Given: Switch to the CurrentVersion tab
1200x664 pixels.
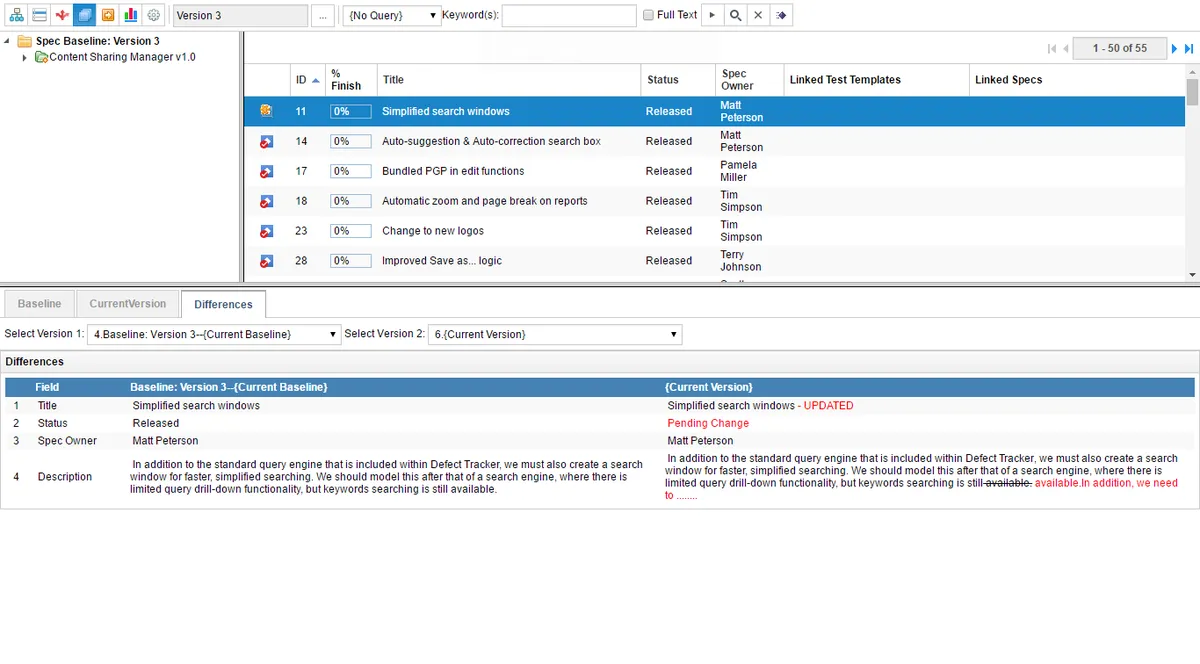Looking at the screenshot, I should tap(127, 304).
